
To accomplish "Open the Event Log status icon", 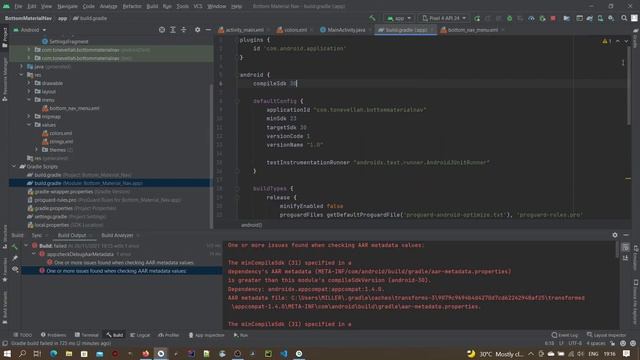I will click(x=565, y=335).
